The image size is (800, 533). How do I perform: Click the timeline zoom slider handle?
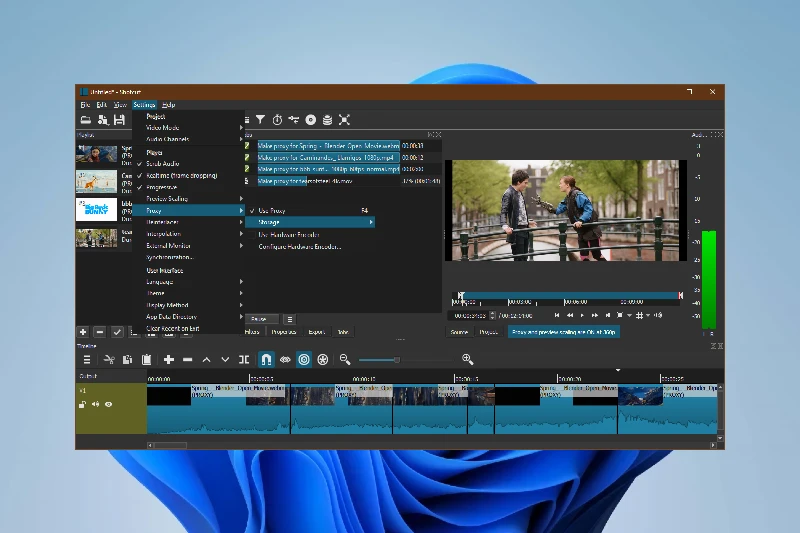[397, 360]
